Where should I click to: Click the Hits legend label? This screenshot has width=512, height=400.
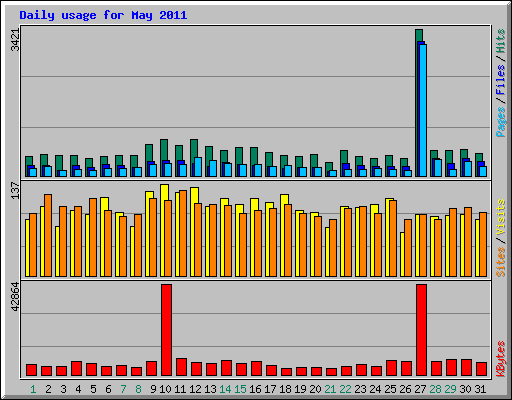(x=501, y=41)
